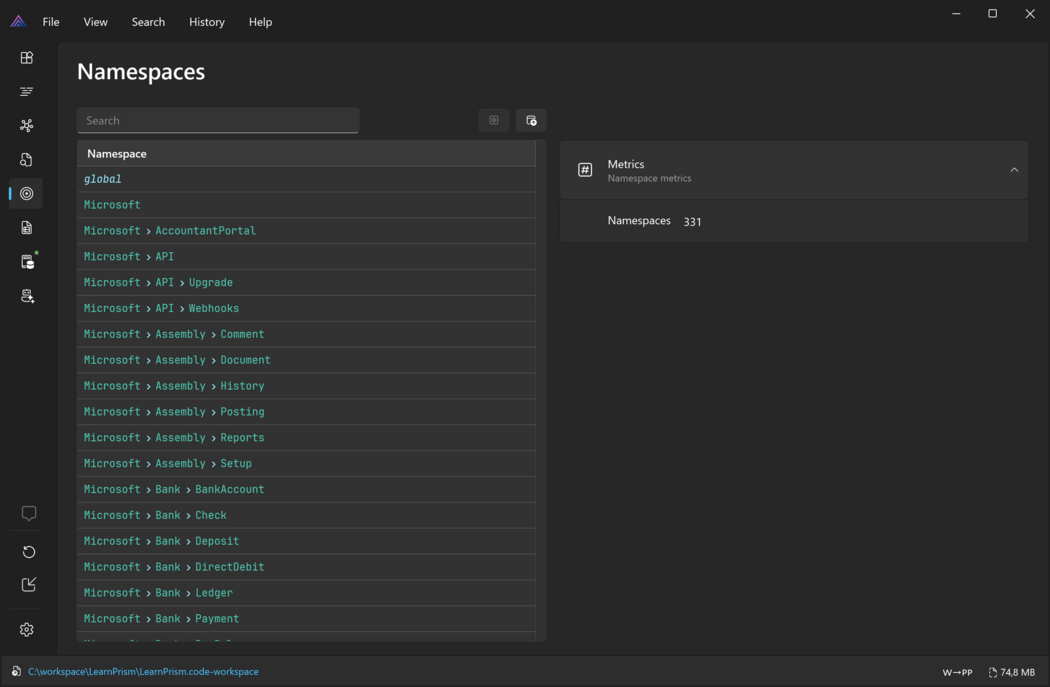Click the Metrics hash icon
This screenshot has height=687, width=1050.
(585, 170)
